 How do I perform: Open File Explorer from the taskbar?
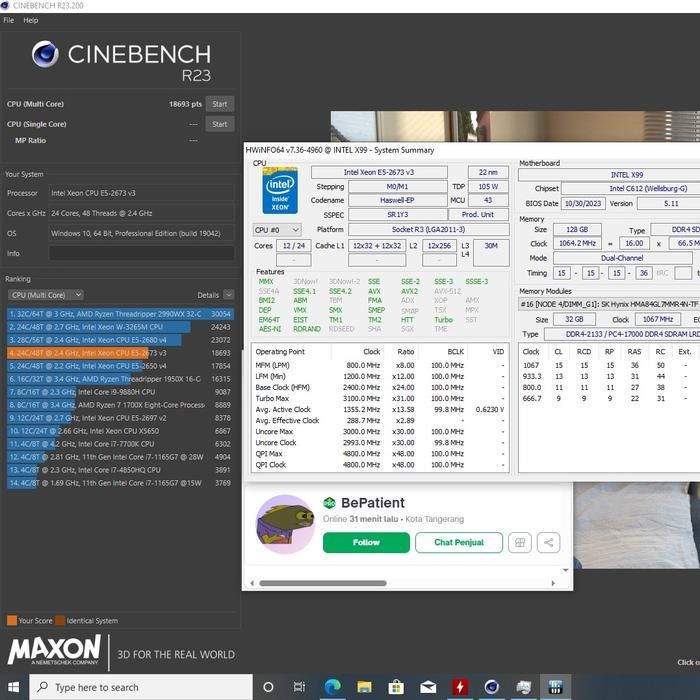coord(365,687)
